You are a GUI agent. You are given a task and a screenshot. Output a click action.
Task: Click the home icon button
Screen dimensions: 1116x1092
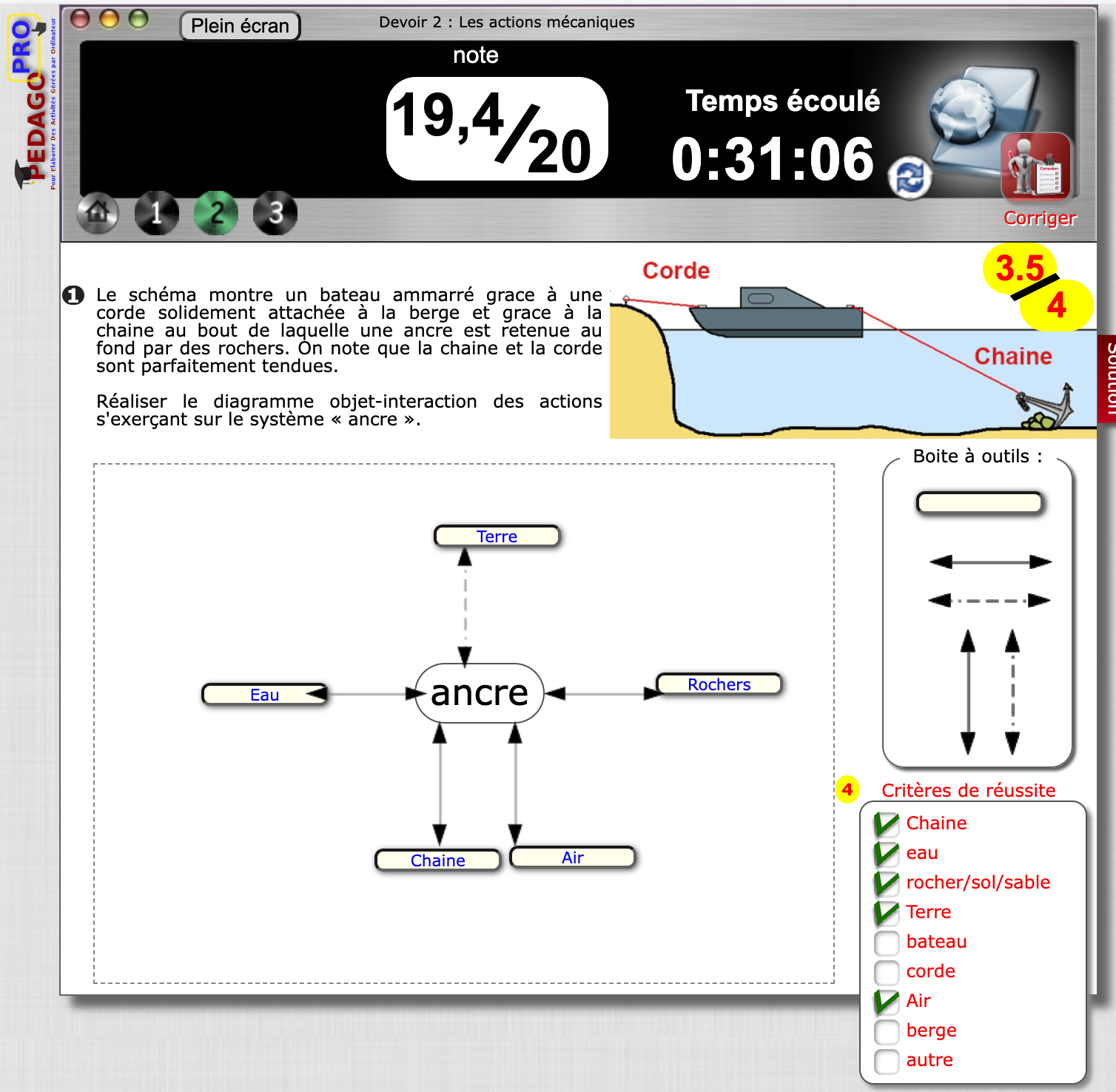click(x=97, y=214)
